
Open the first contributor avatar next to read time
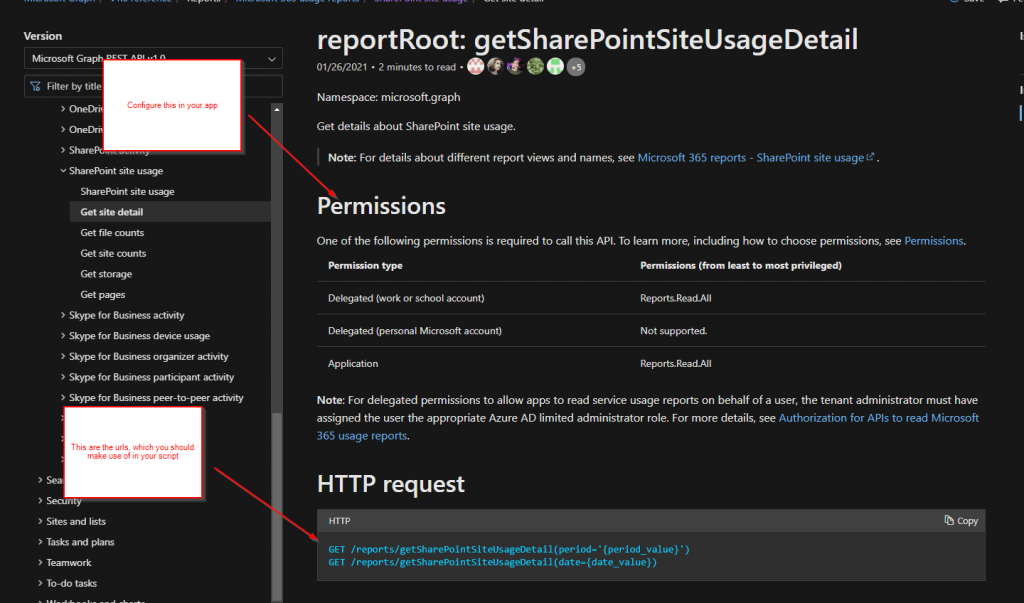pos(475,66)
